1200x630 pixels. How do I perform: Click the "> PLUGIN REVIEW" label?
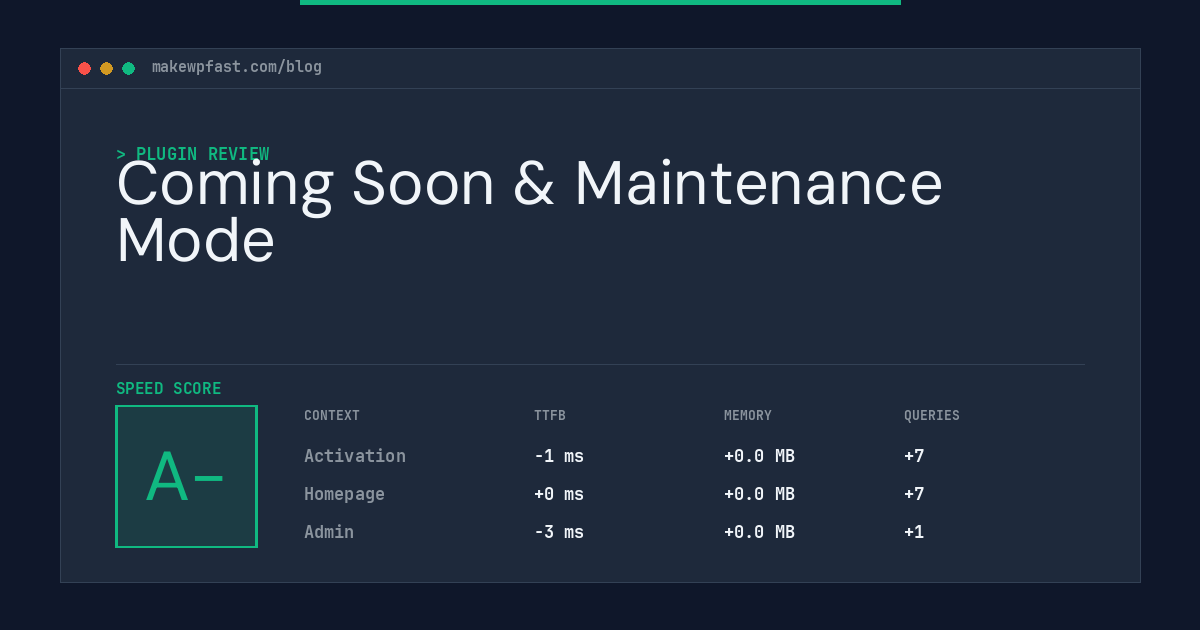coord(193,154)
